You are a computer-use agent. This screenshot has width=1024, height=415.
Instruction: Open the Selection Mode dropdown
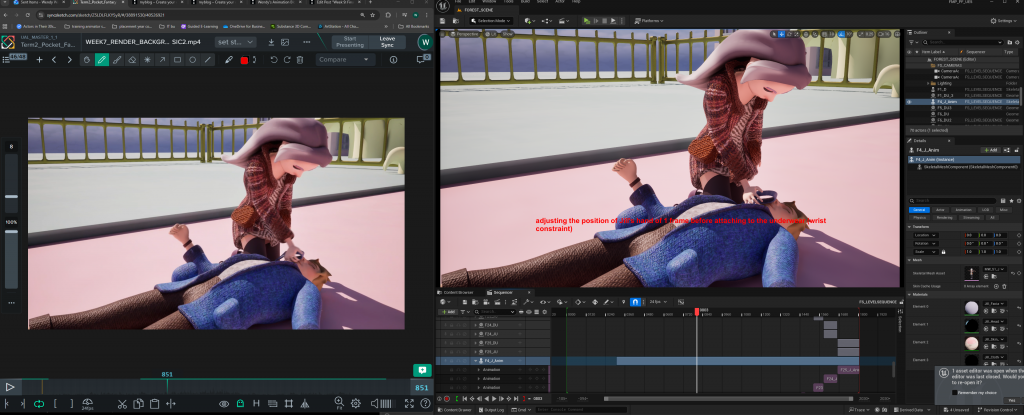pos(490,20)
